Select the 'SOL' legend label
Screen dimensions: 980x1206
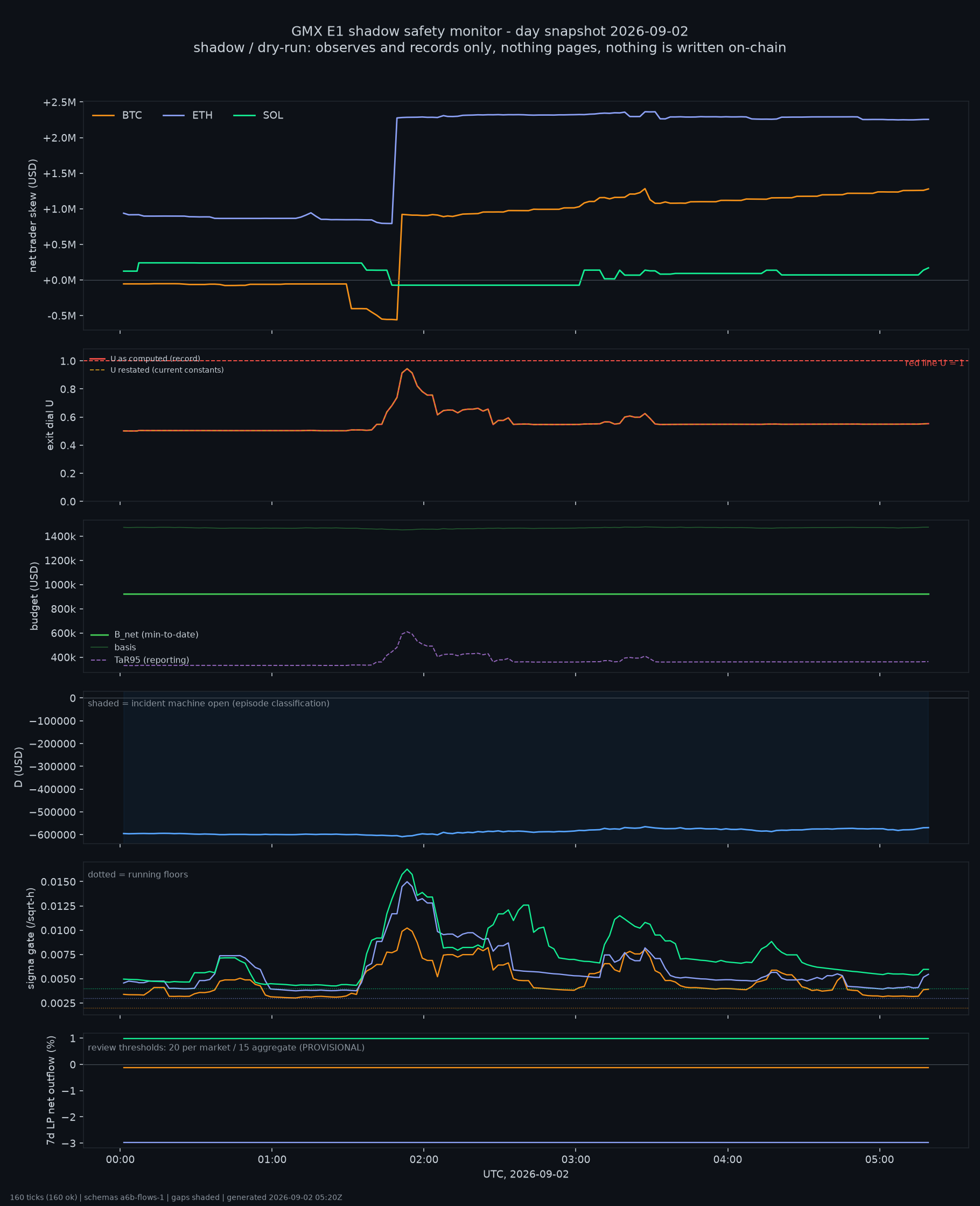coord(272,116)
